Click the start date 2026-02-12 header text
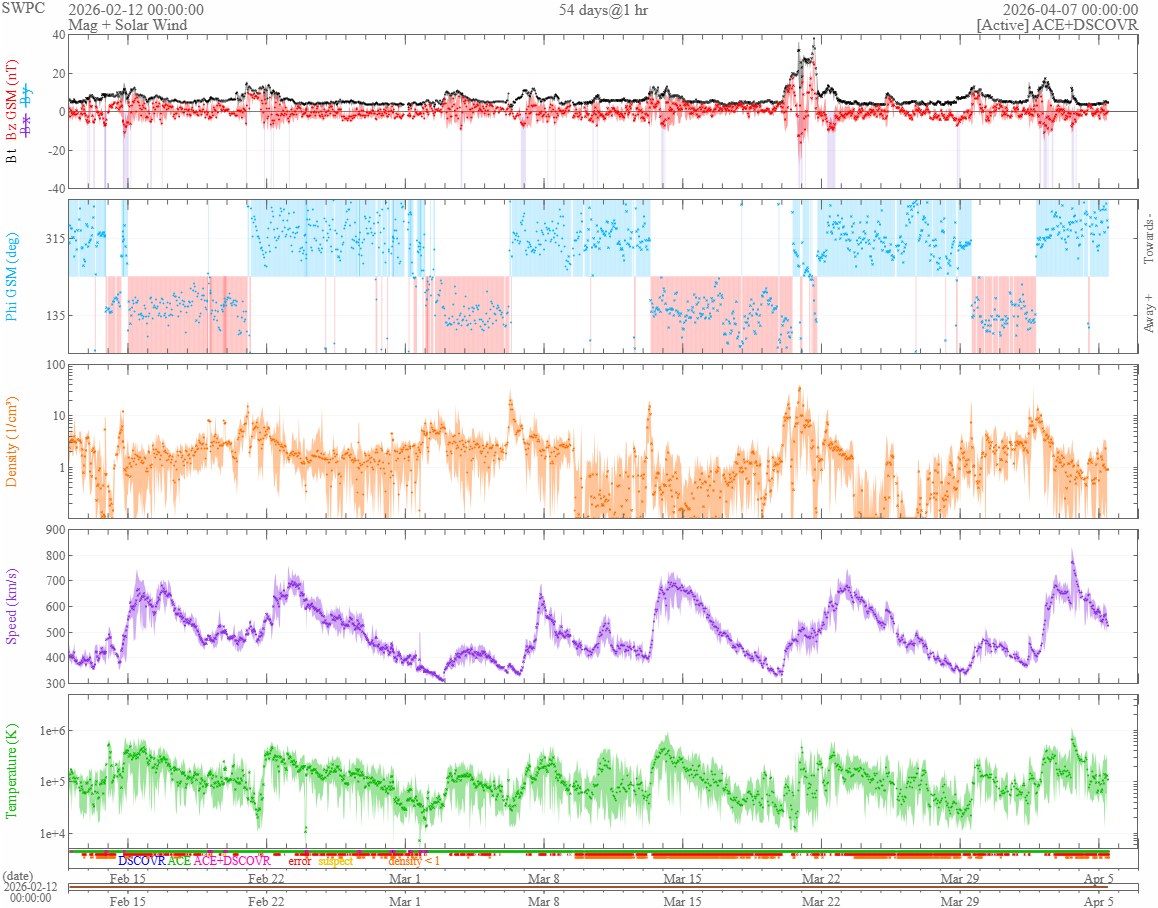 tap(136, 9)
